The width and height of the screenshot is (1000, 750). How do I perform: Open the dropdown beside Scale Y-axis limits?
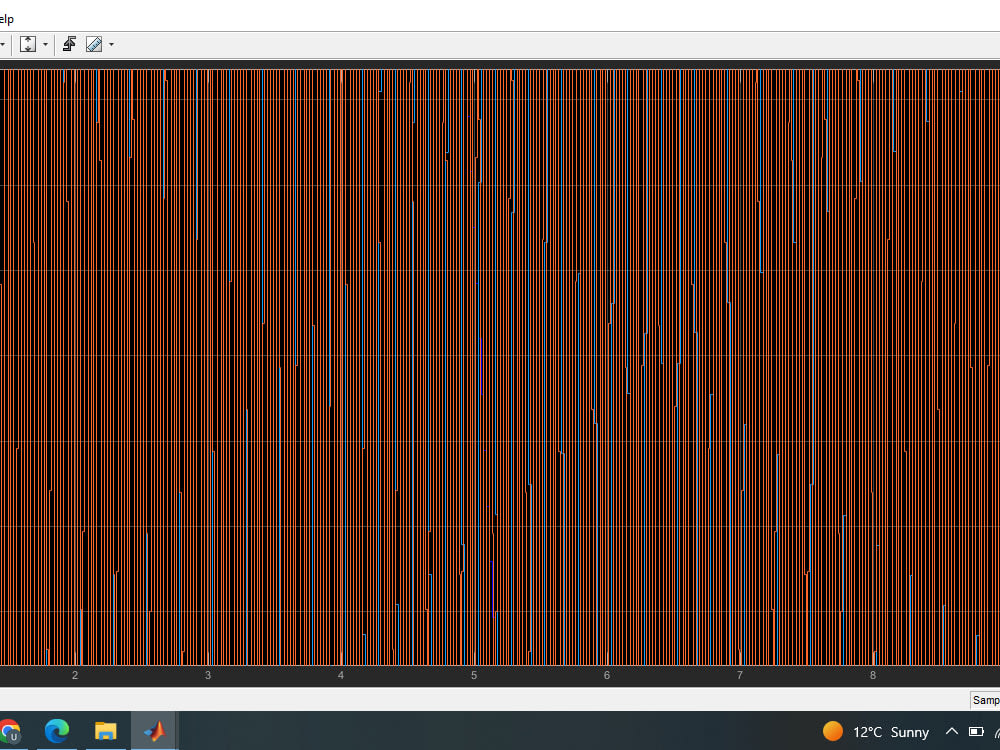coord(45,44)
